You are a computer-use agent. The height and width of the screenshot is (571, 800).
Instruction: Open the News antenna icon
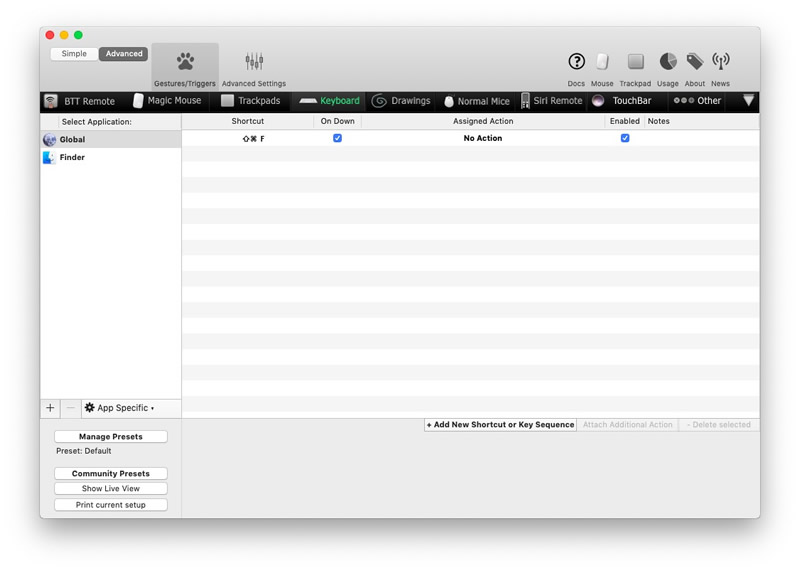coord(720,62)
